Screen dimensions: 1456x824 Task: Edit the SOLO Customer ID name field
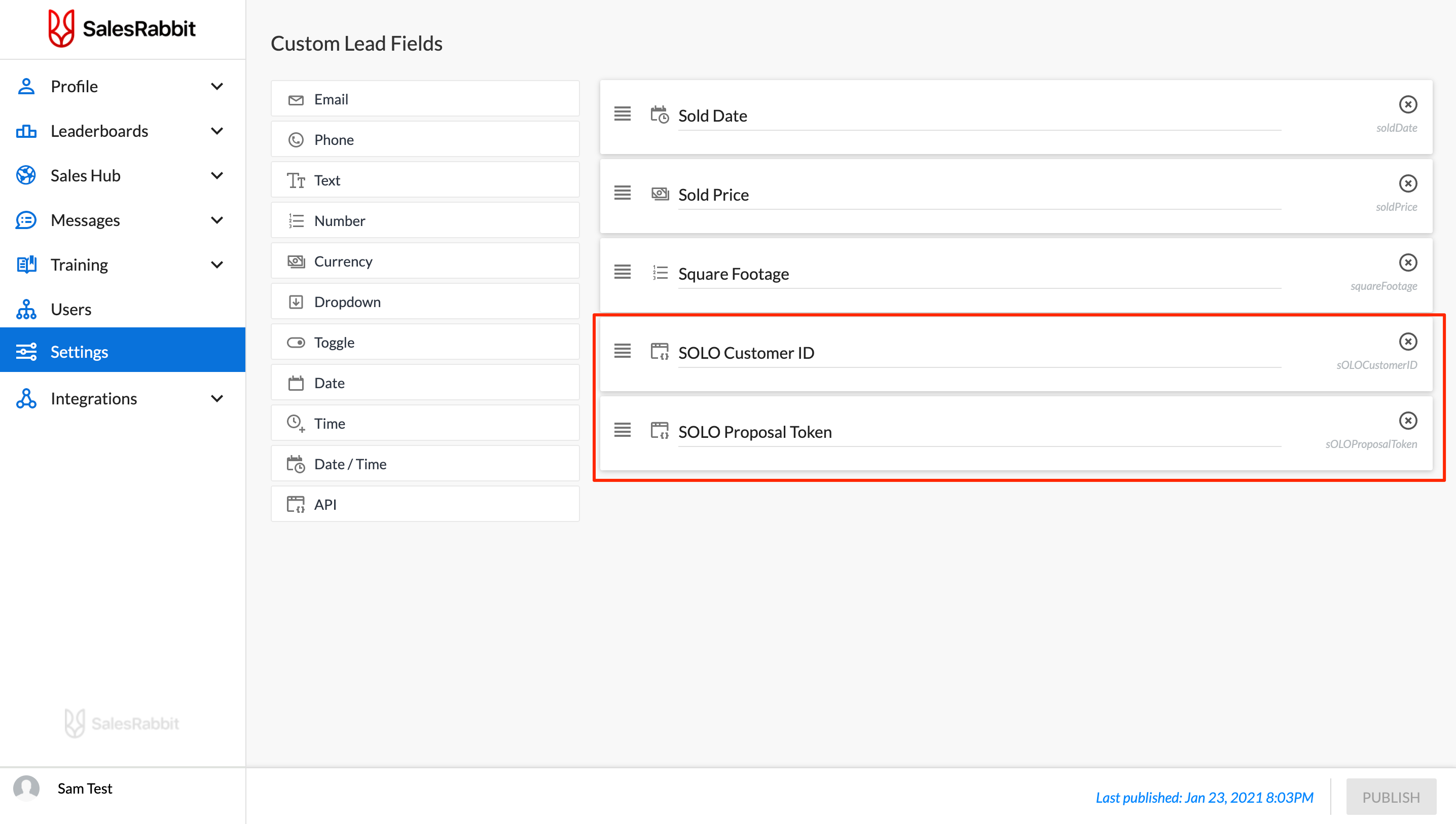[x=979, y=353]
